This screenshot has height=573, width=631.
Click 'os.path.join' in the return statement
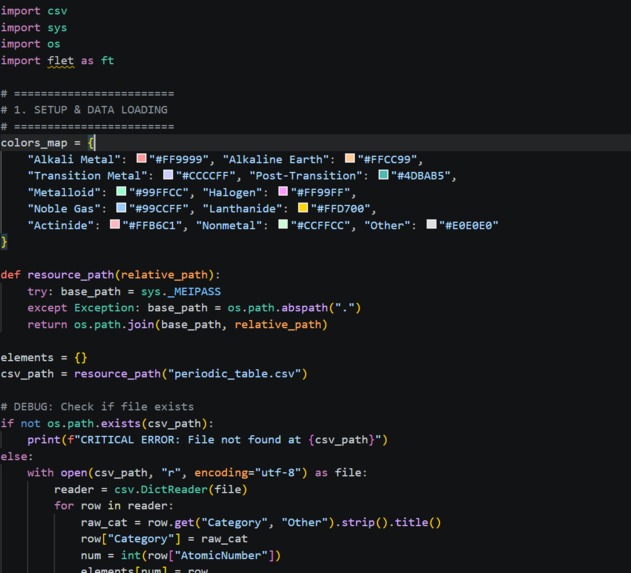point(114,324)
